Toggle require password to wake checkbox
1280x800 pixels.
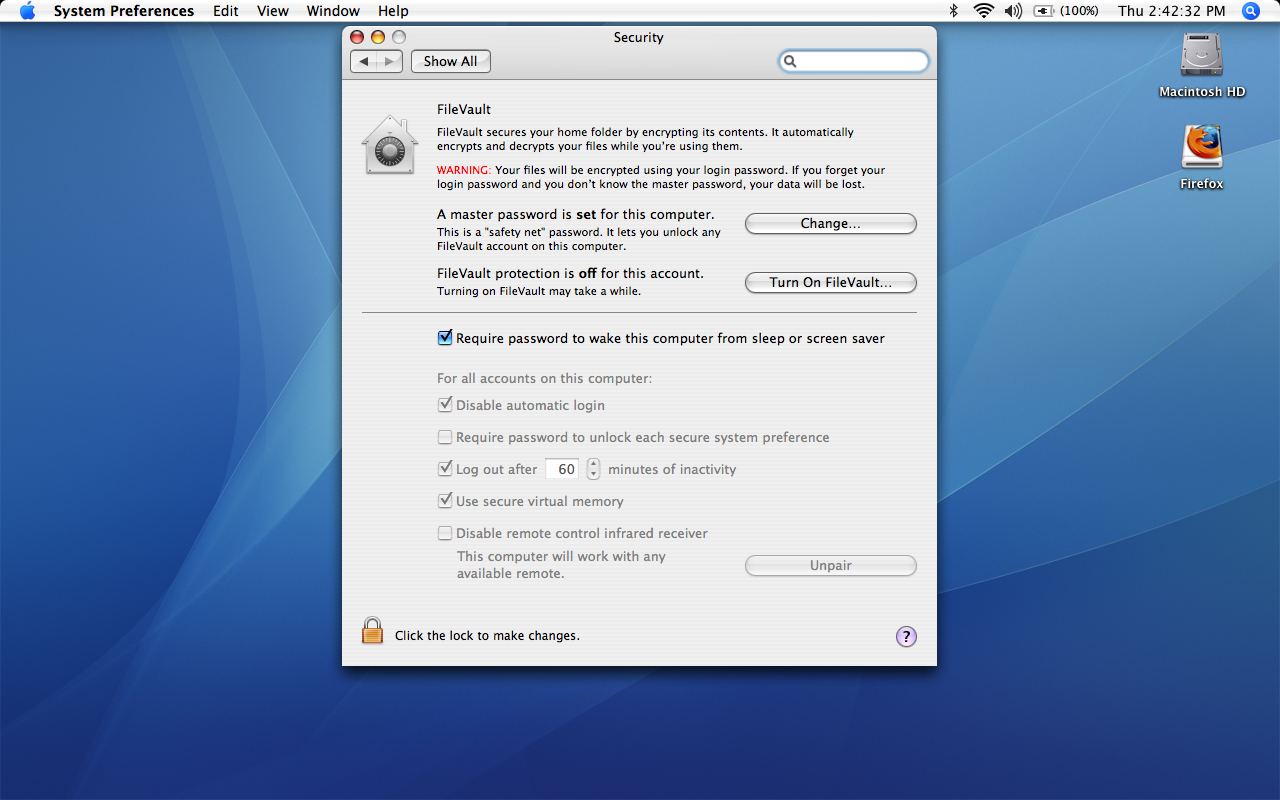click(445, 338)
